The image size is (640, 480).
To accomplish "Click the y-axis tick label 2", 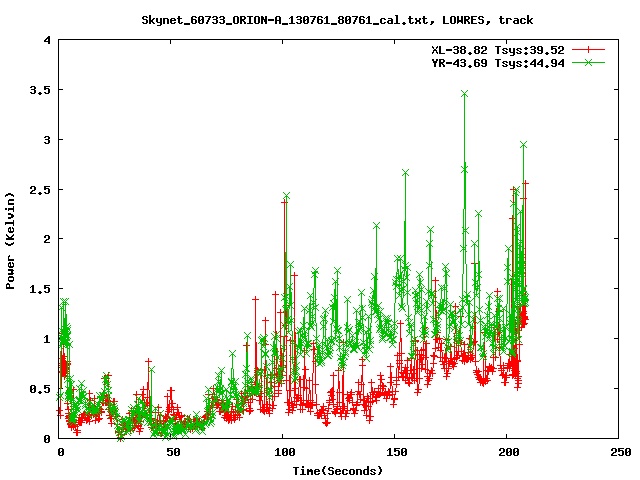I will [x=47, y=239].
